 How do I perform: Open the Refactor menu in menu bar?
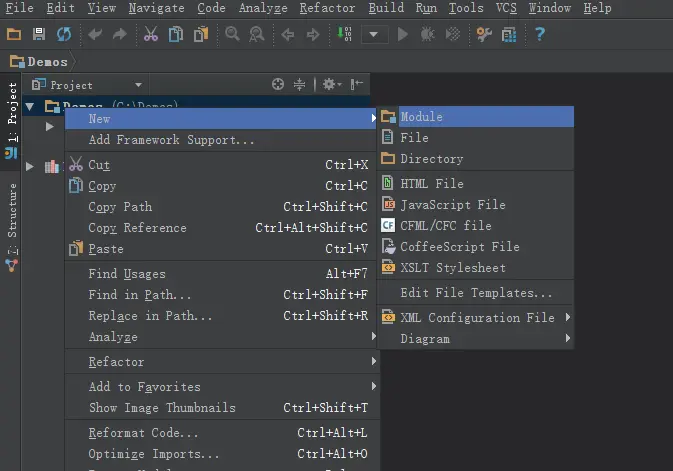tap(327, 8)
